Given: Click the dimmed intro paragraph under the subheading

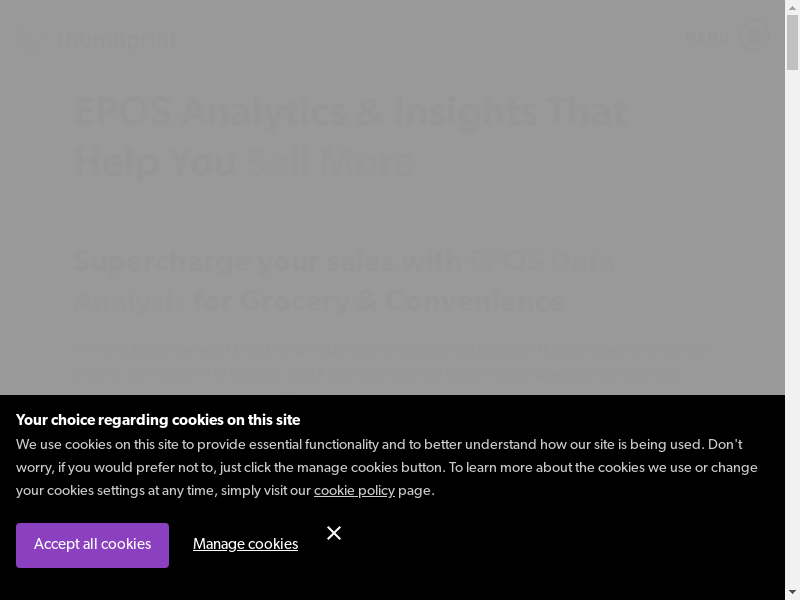Looking at the screenshot, I should pos(390,362).
